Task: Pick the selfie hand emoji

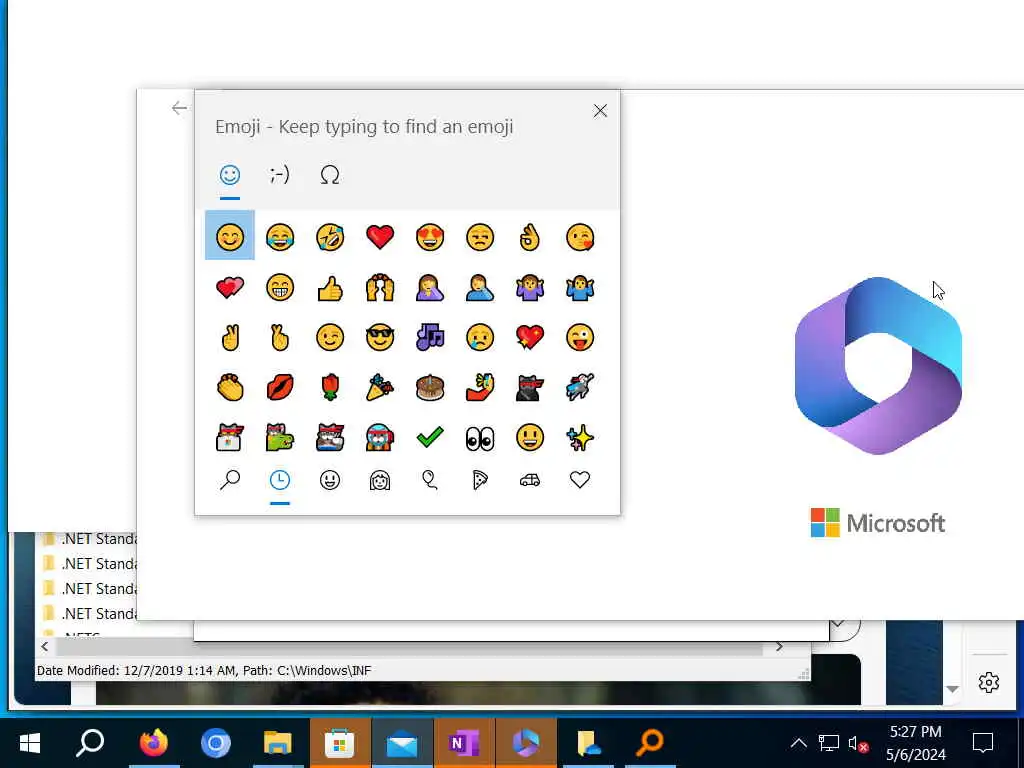Action: (480, 388)
